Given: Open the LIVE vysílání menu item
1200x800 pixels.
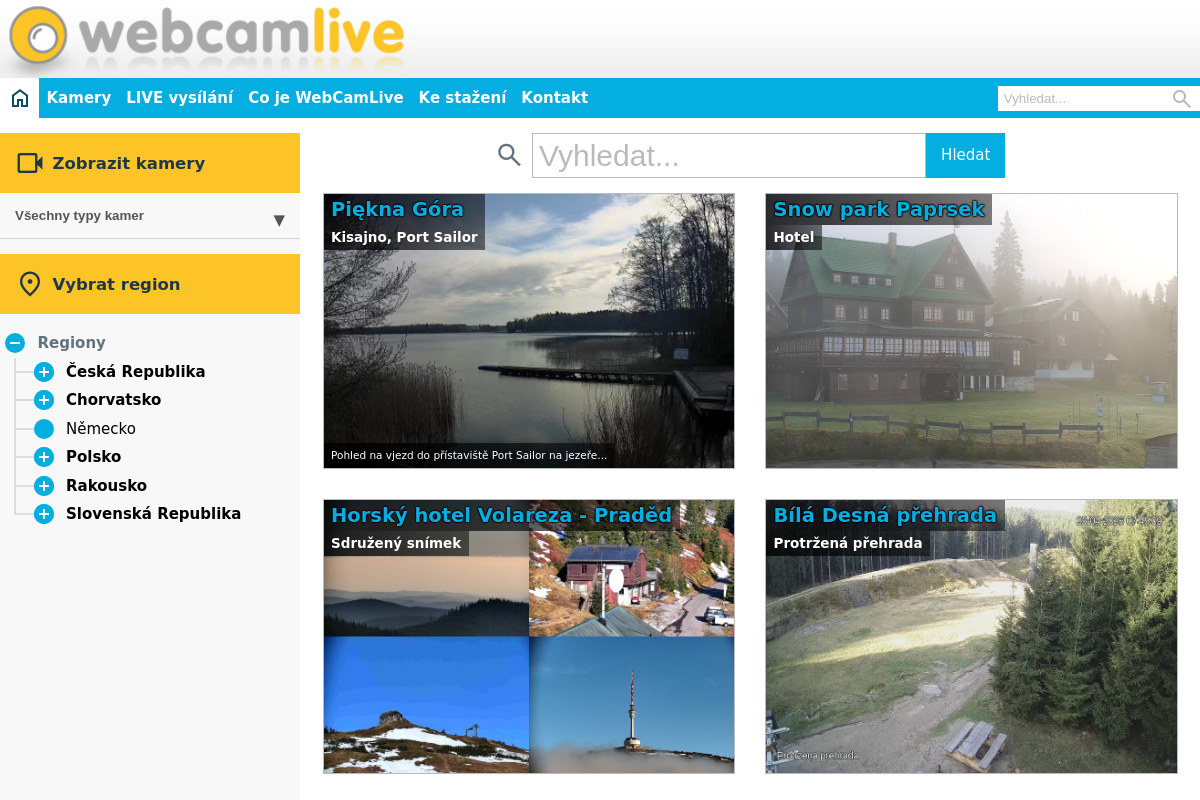Looking at the screenshot, I should 180,98.
